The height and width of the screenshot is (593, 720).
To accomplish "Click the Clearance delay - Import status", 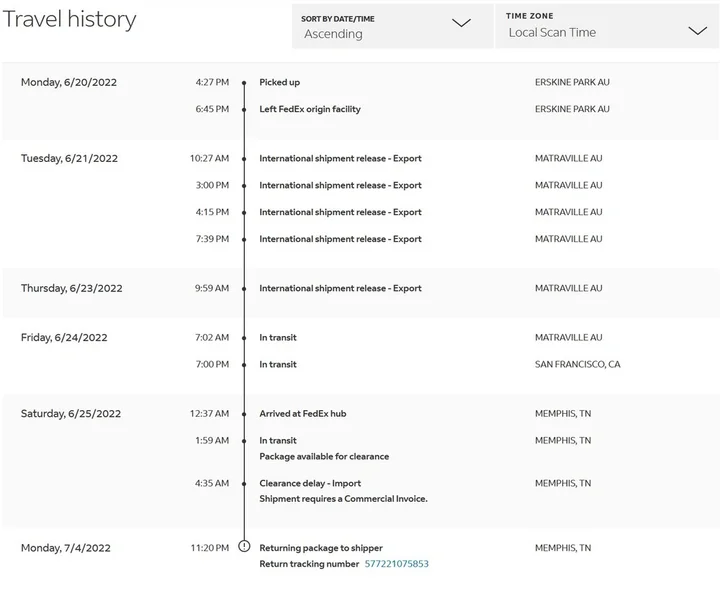I will point(310,483).
